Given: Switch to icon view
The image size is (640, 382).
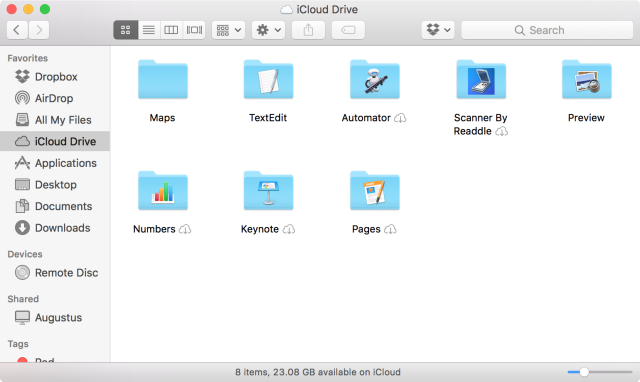Looking at the screenshot, I should 126,30.
